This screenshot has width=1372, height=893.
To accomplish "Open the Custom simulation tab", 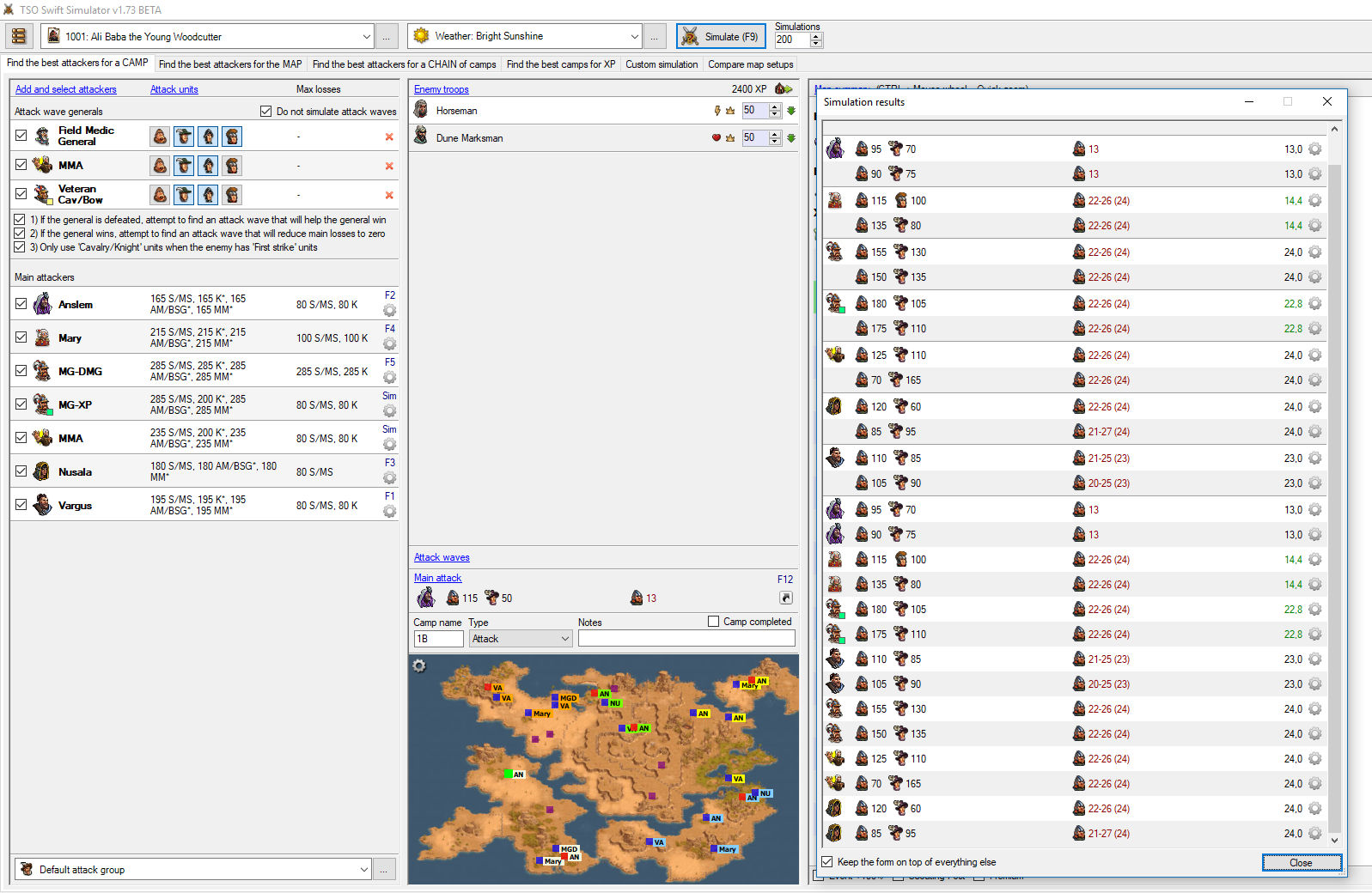I will 661,64.
